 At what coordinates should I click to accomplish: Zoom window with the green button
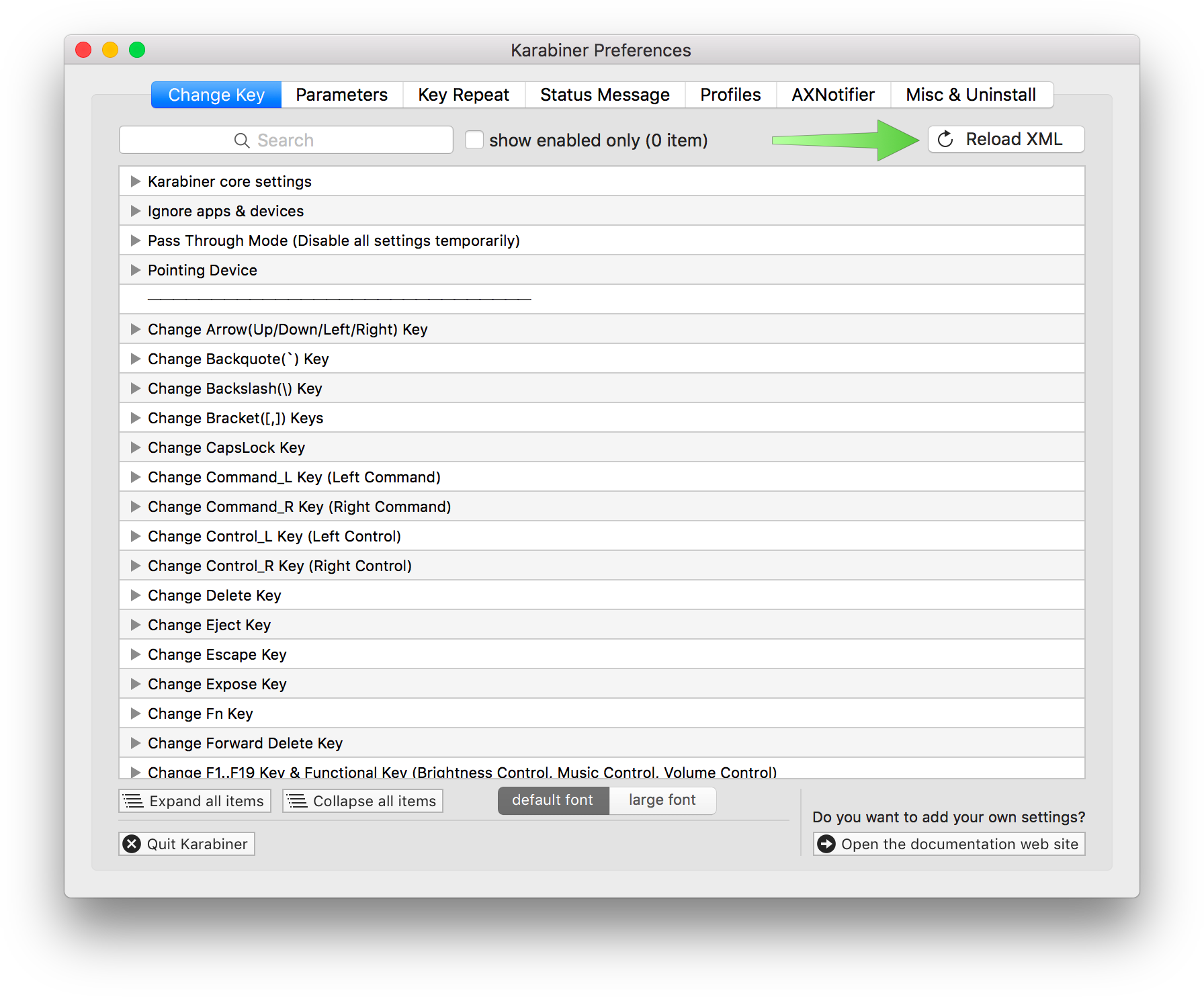tap(137, 50)
